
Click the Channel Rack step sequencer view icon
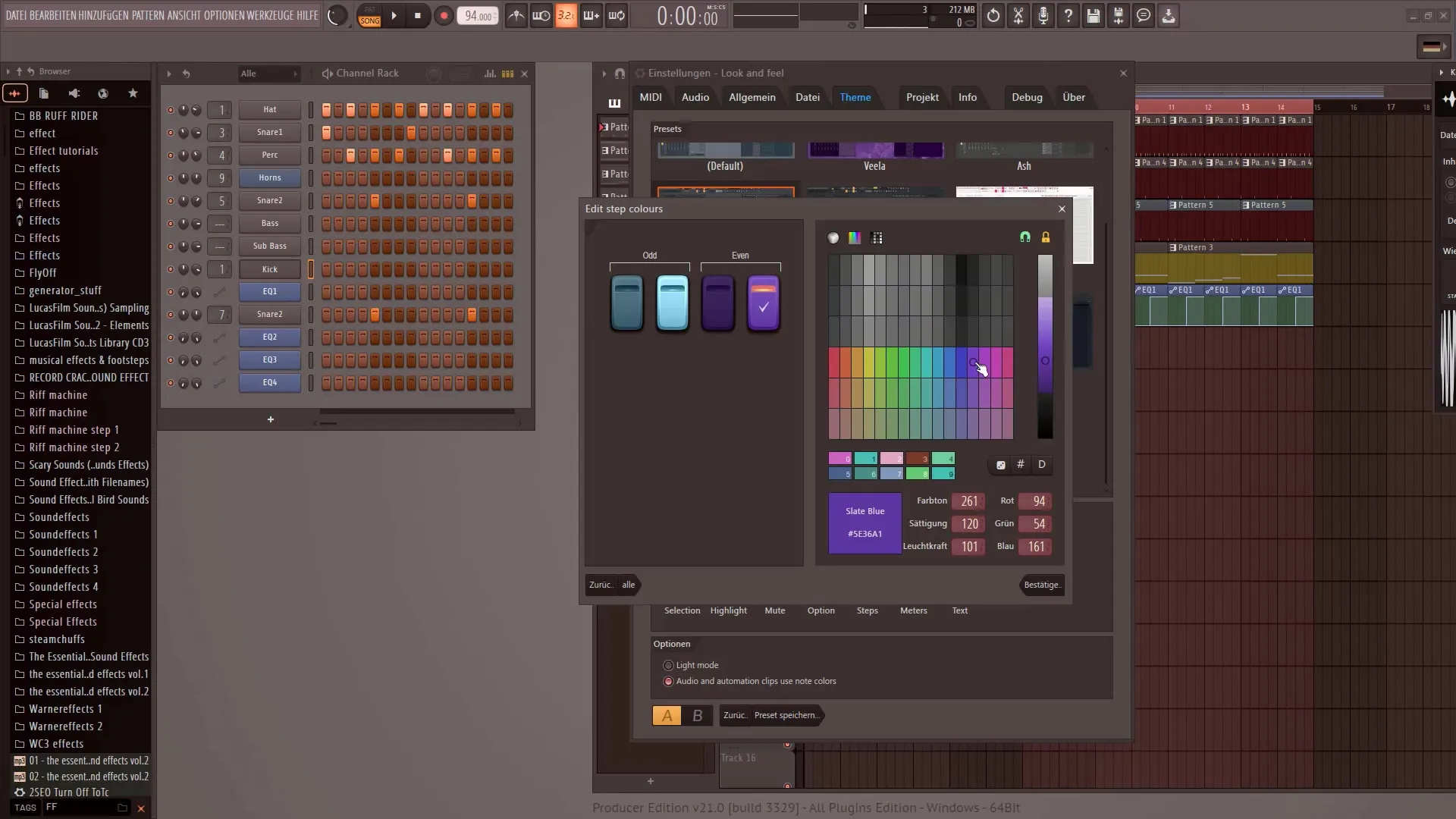tap(507, 74)
